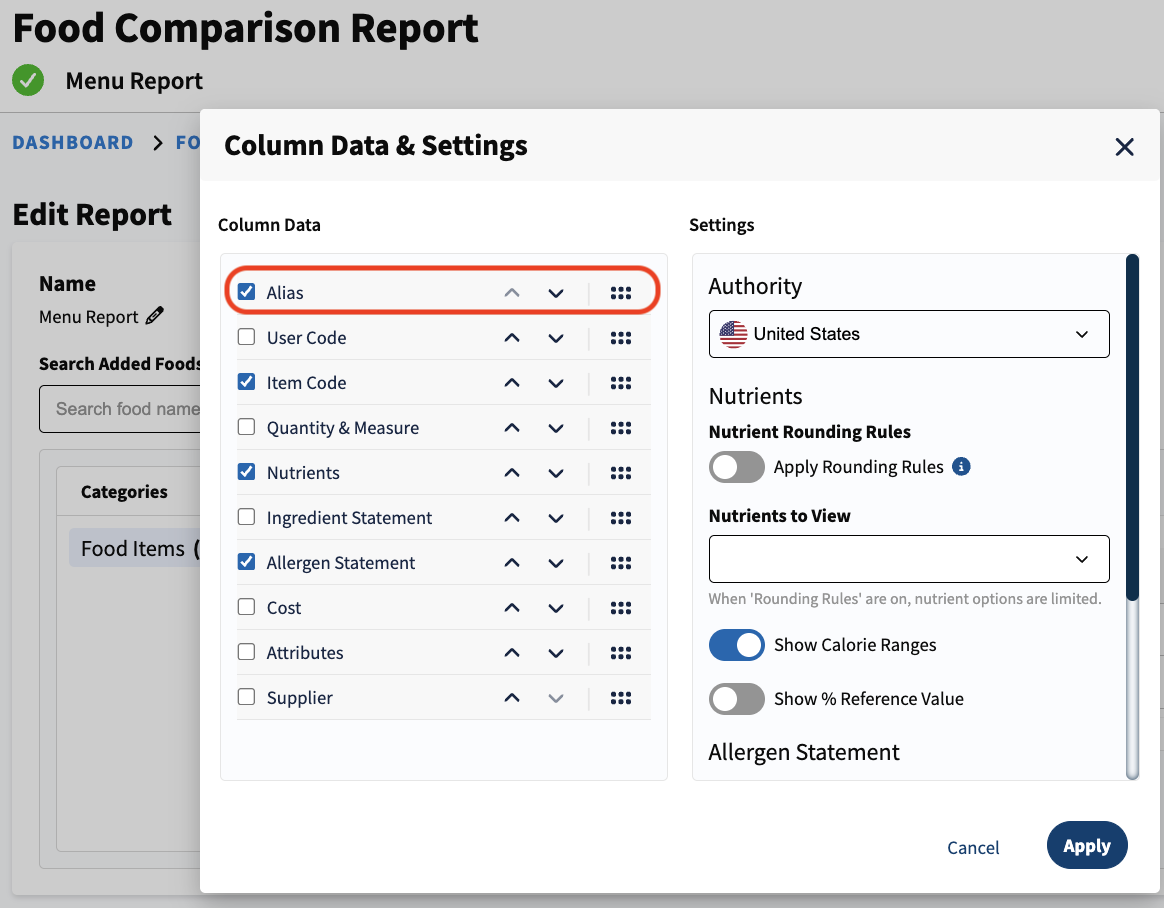Enable Show % Reference Value toggle

(736, 699)
